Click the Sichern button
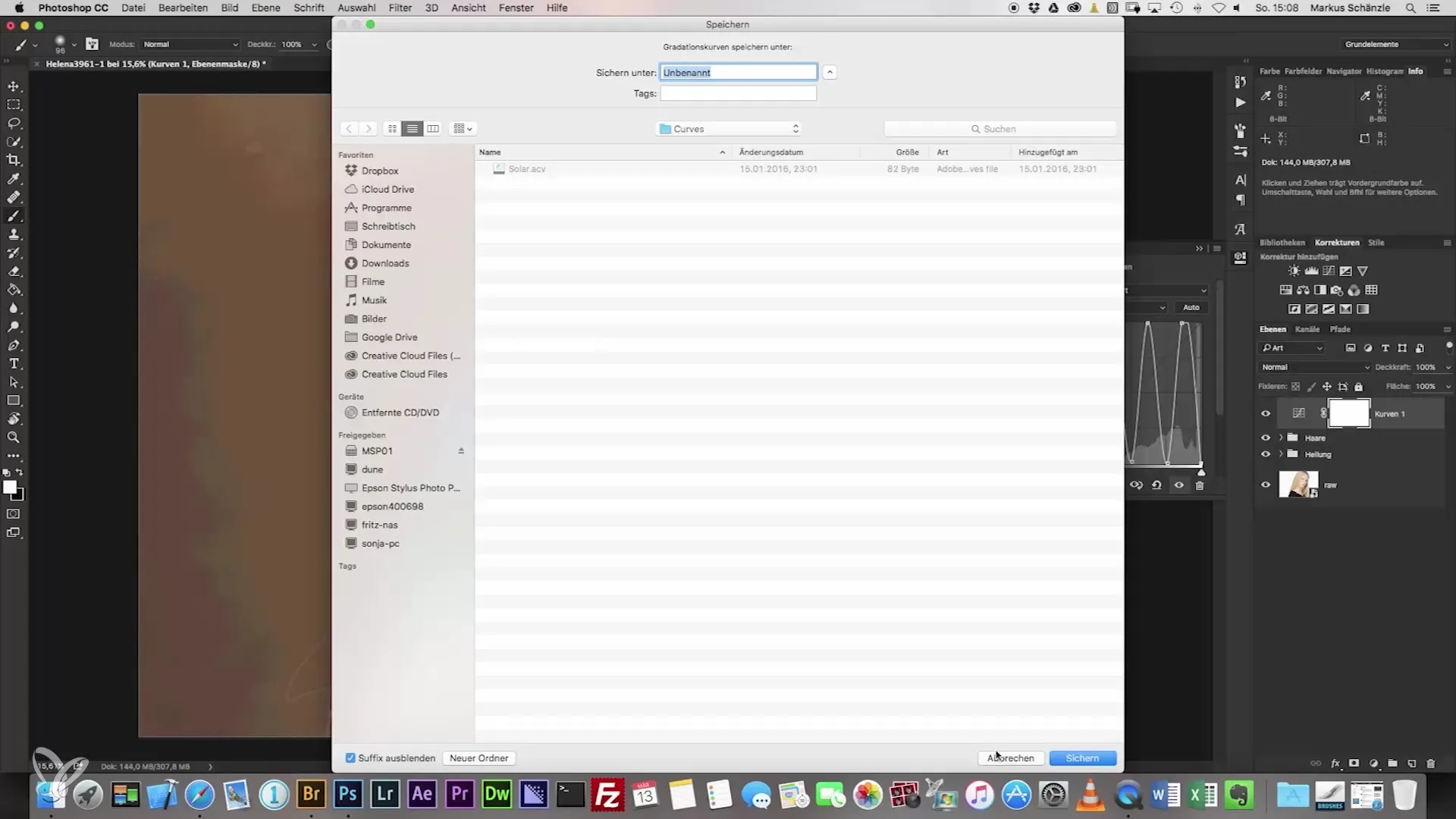The height and width of the screenshot is (819, 1456). pyautogui.click(x=1082, y=758)
